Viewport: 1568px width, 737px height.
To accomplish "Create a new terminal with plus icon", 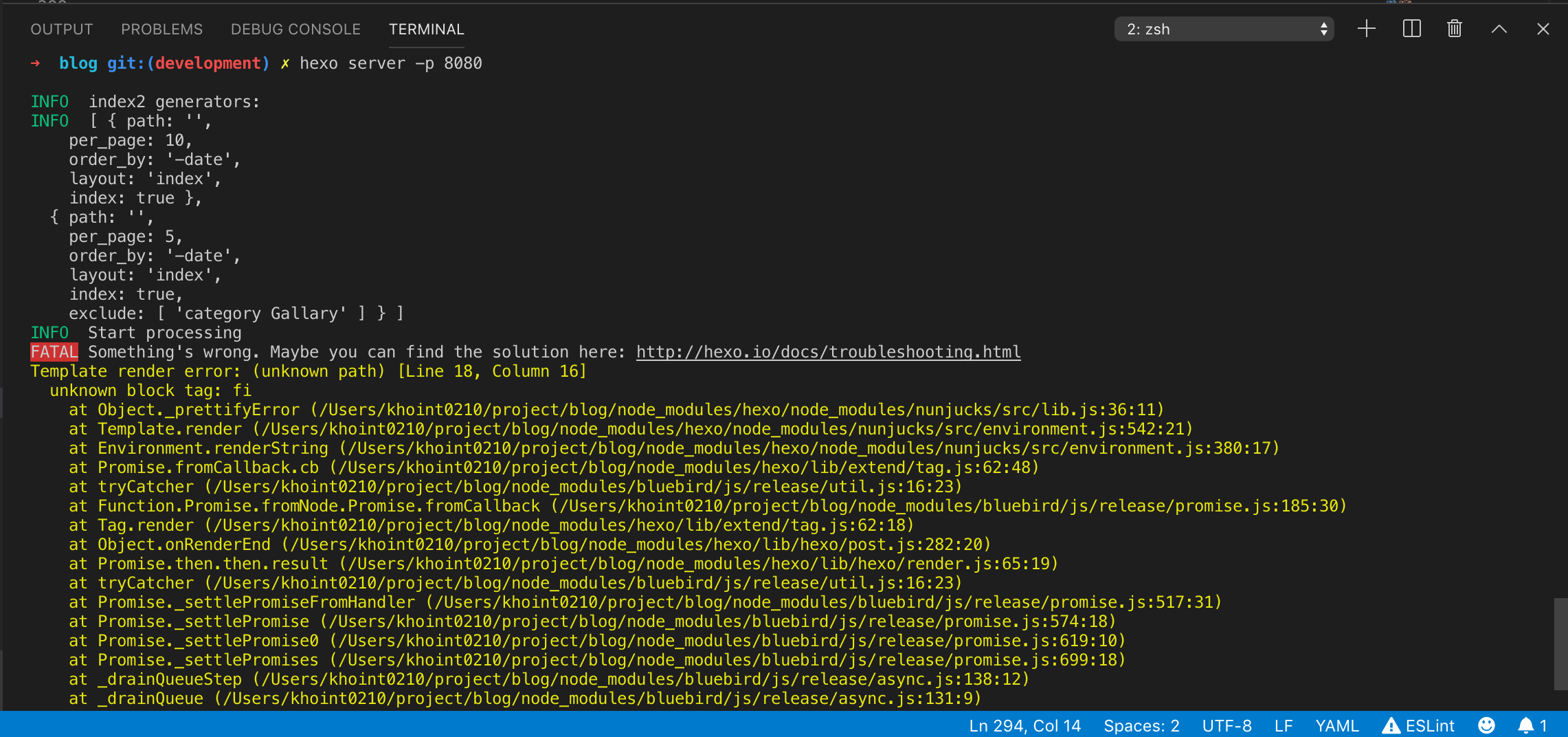I will [1367, 29].
